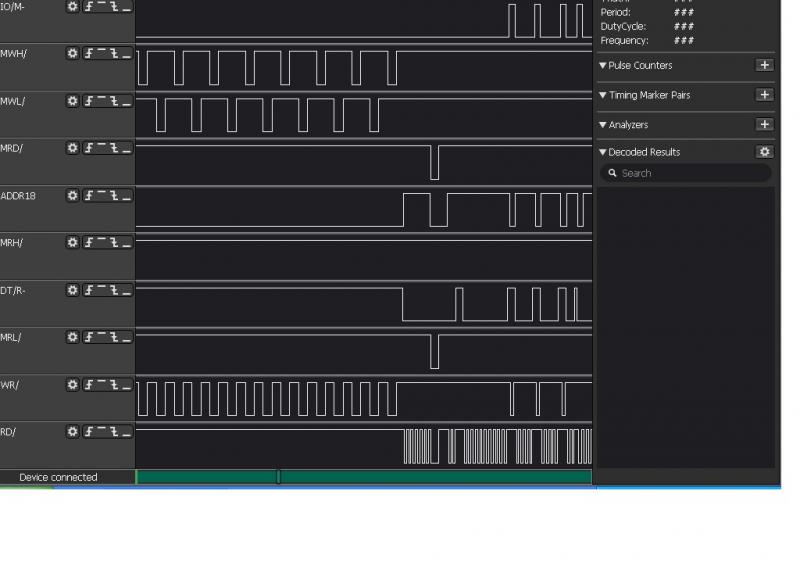Collapse the Timing Marker Pairs section

click(603, 95)
